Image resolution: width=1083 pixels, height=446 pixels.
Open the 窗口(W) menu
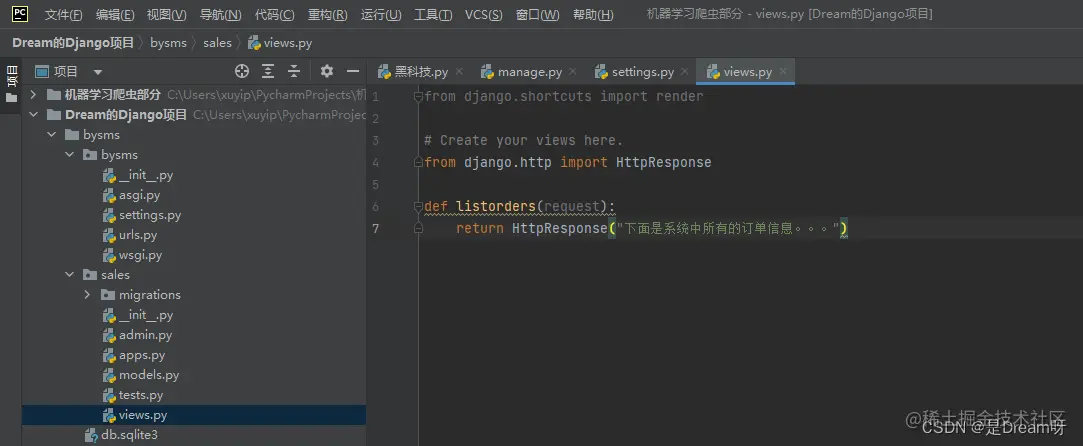(537, 14)
